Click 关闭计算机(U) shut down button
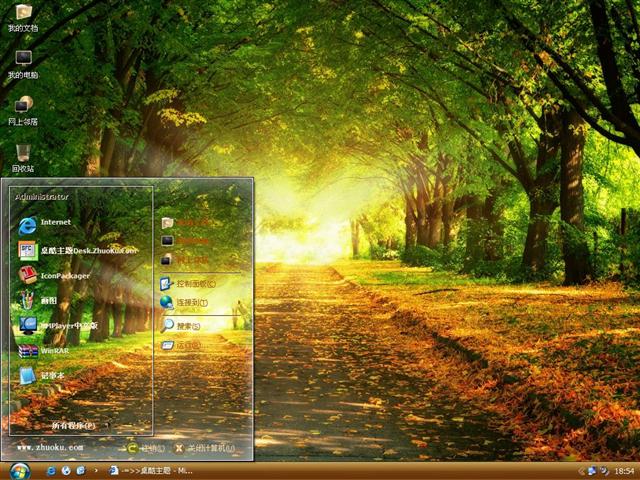The width and height of the screenshot is (640, 480). 204,448
